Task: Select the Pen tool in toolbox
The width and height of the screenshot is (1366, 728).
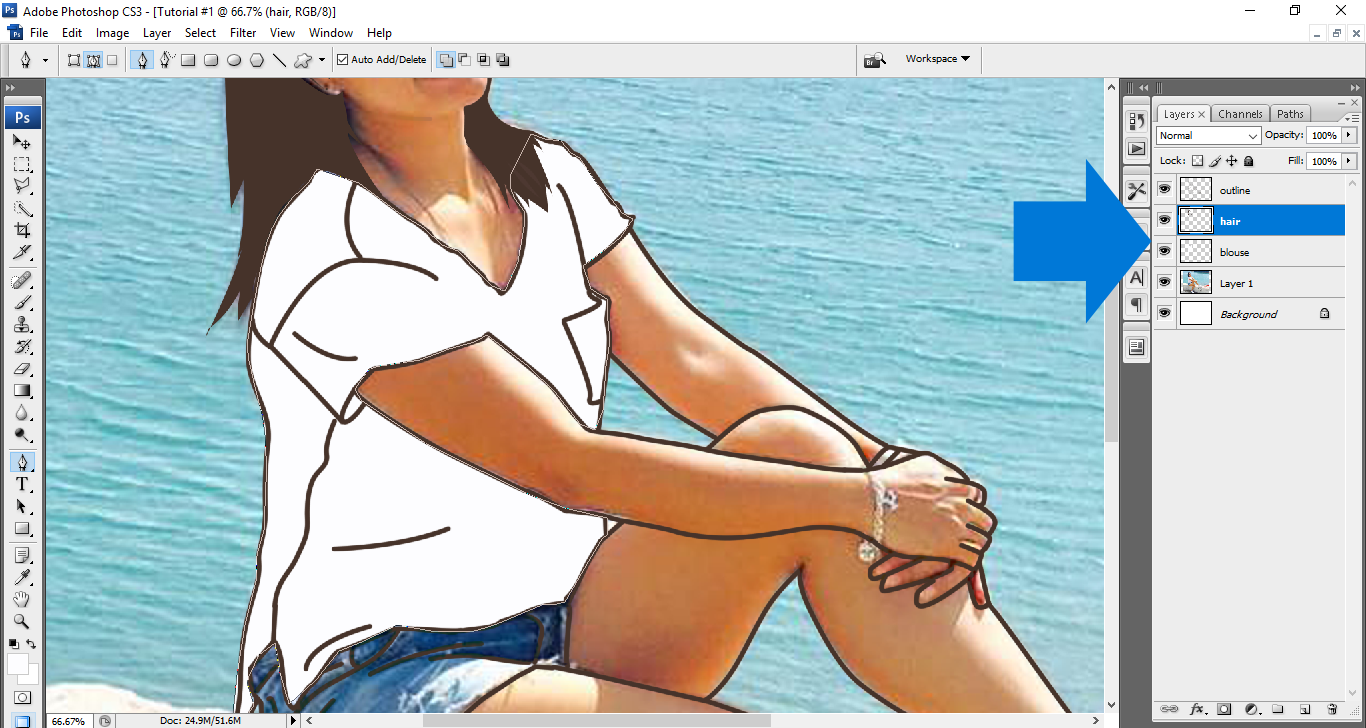Action: coord(22,462)
